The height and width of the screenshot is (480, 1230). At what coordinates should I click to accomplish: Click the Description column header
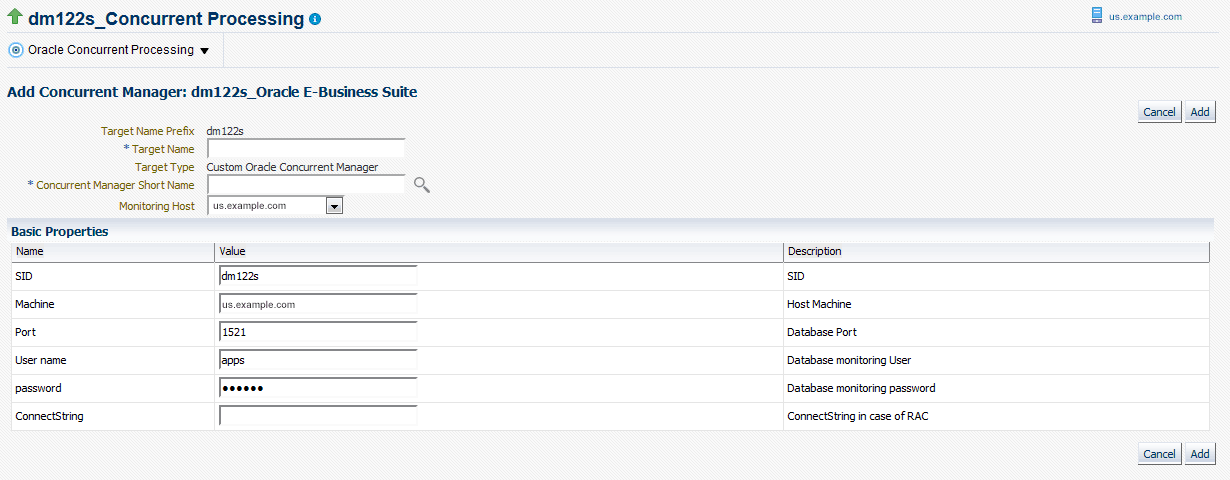point(996,252)
